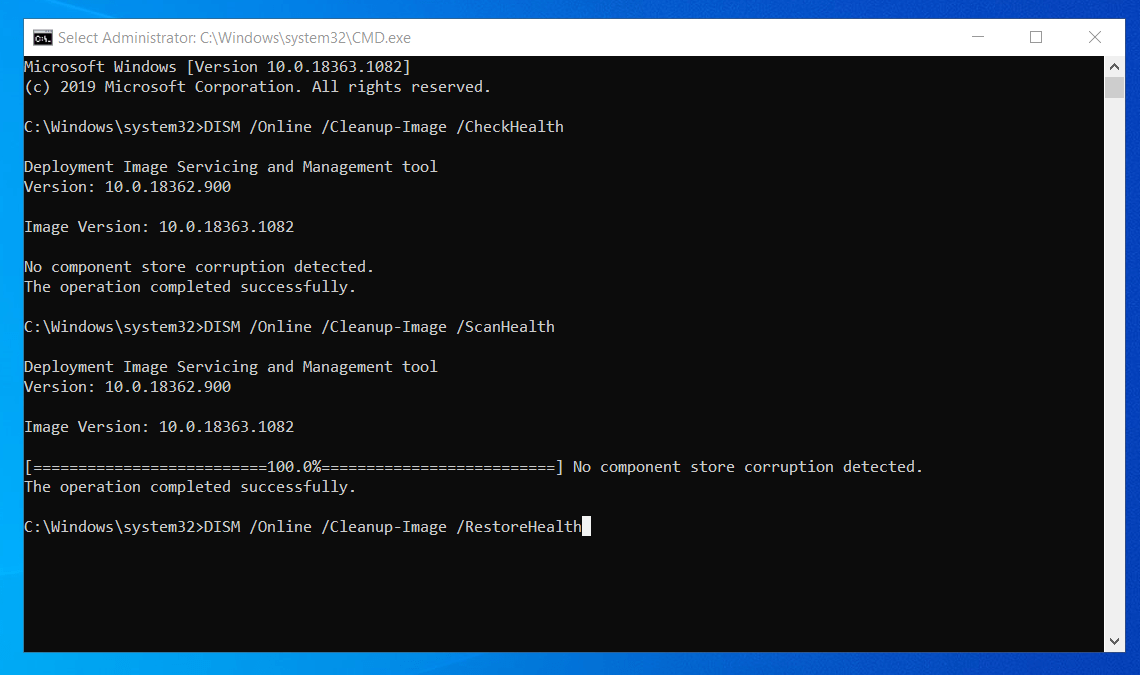Close the Administrator CMD.exe window
1140x675 pixels.
point(1095,37)
